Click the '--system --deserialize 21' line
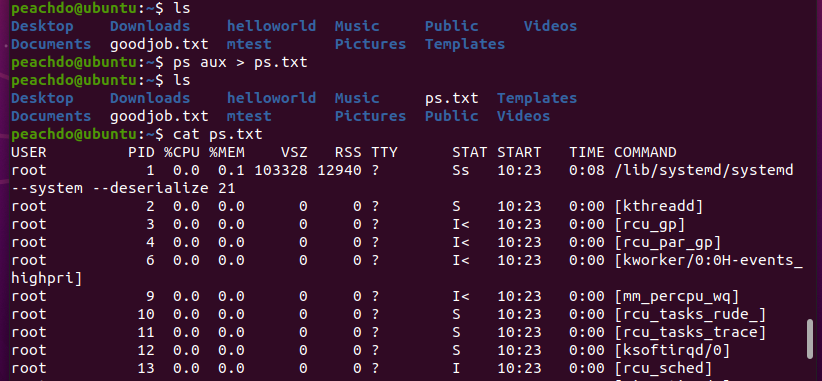The height and width of the screenshot is (381, 822). [123, 189]
